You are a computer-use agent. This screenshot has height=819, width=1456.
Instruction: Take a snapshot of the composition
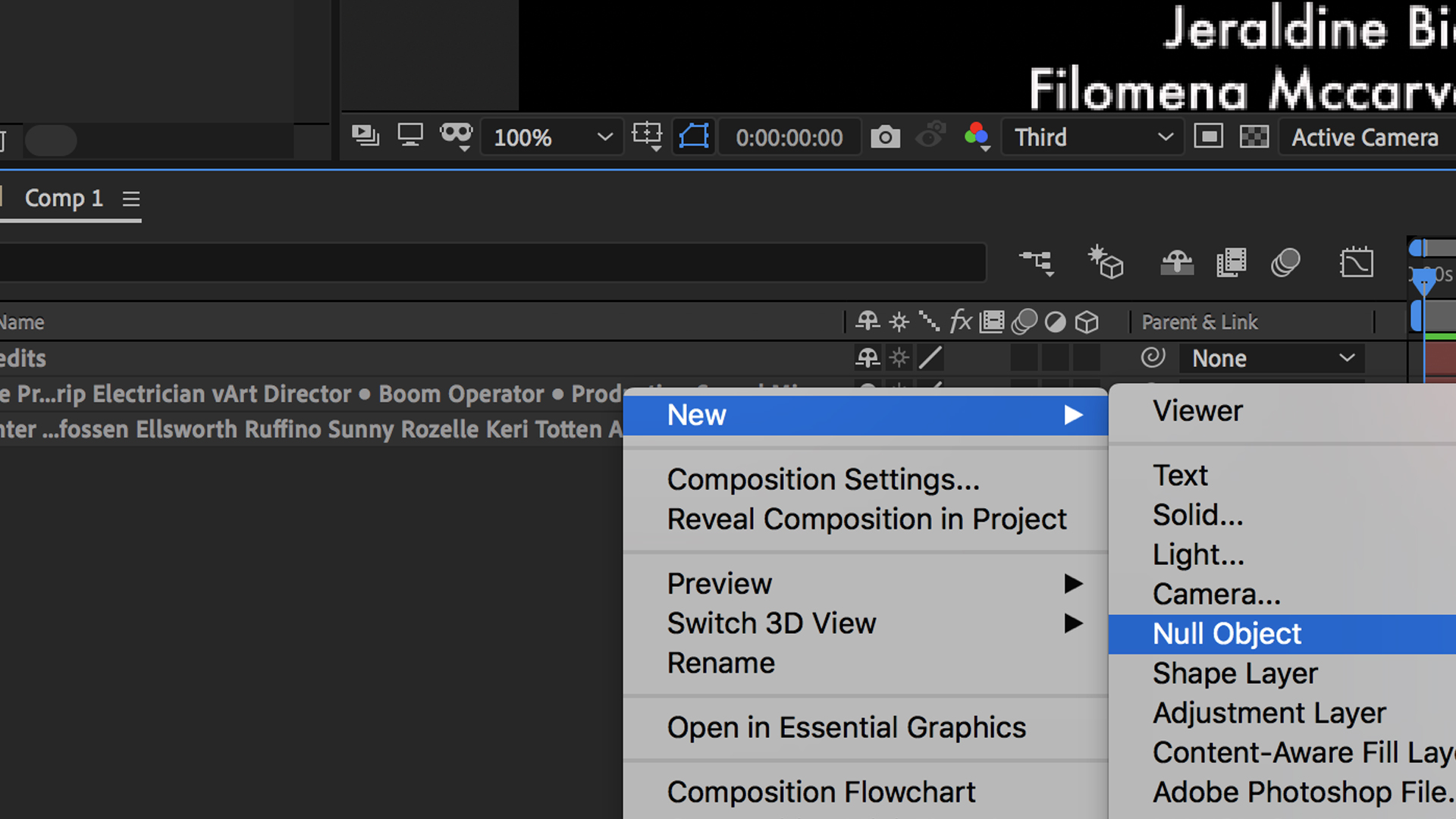[885, 136]
